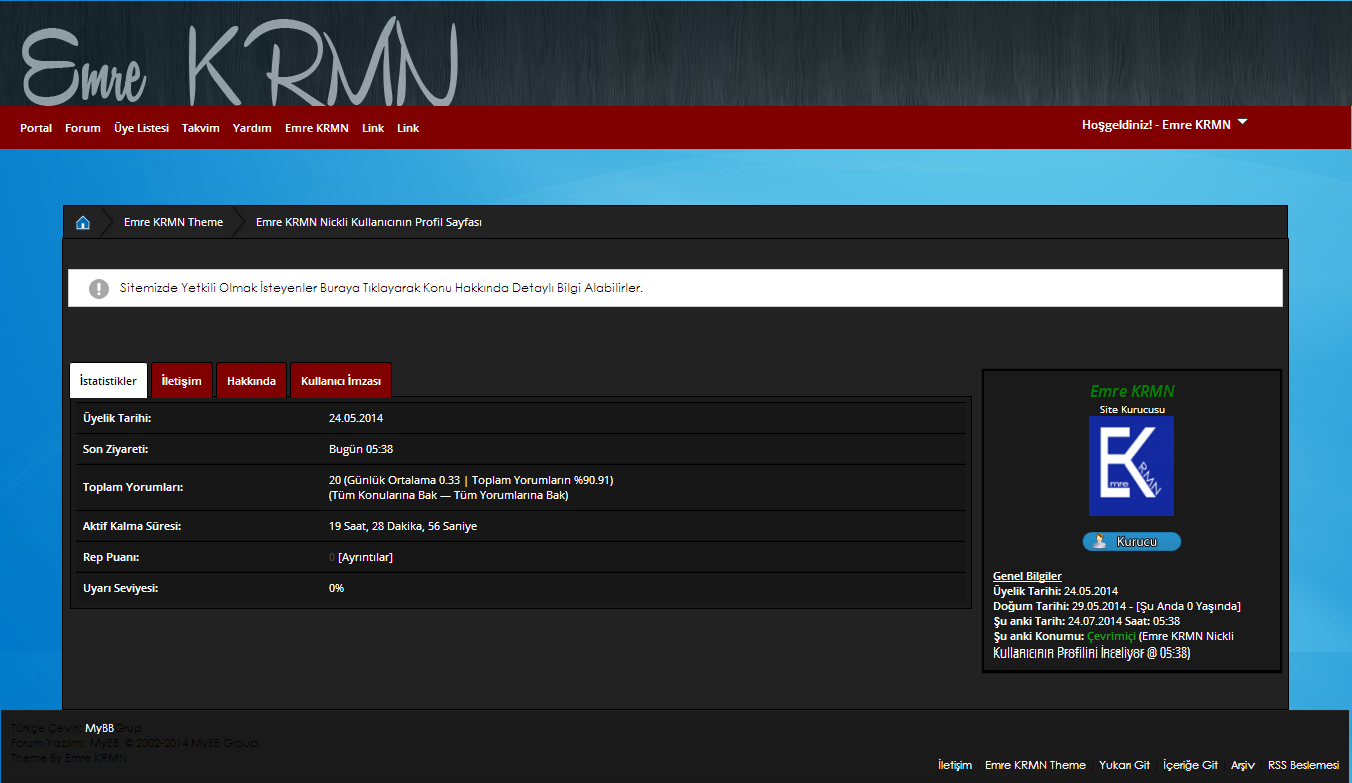Click Emre KRMN Theme in the footer

tap(1035, 765)
